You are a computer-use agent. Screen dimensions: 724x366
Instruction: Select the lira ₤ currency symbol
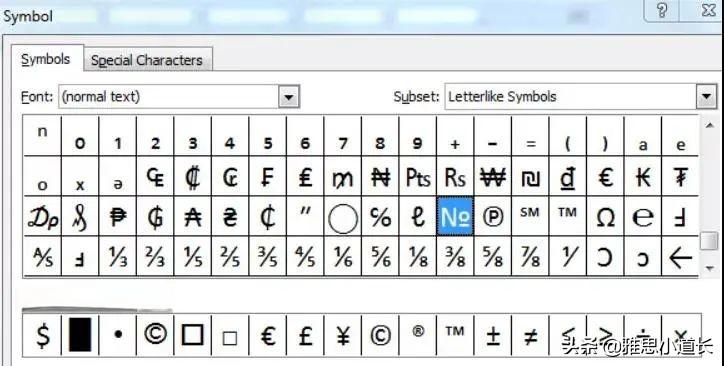point(305,176)
